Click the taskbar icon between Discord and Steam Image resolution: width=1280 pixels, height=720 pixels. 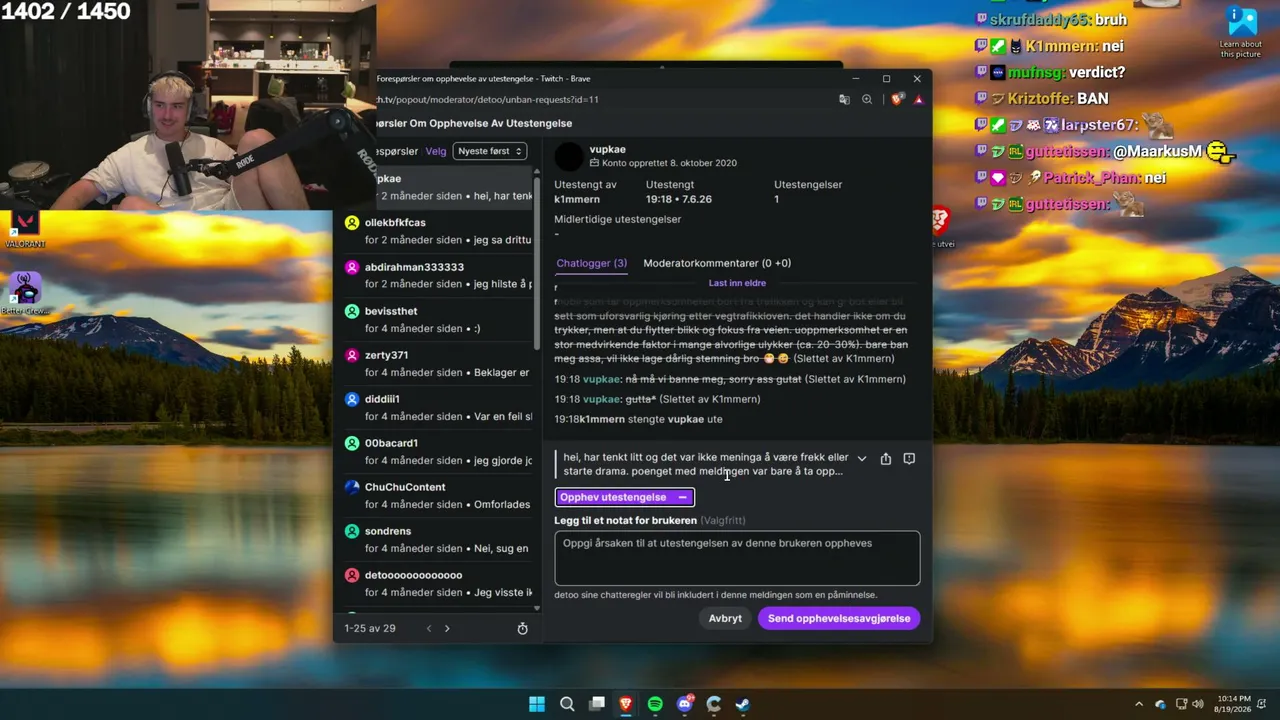(714, 704)
